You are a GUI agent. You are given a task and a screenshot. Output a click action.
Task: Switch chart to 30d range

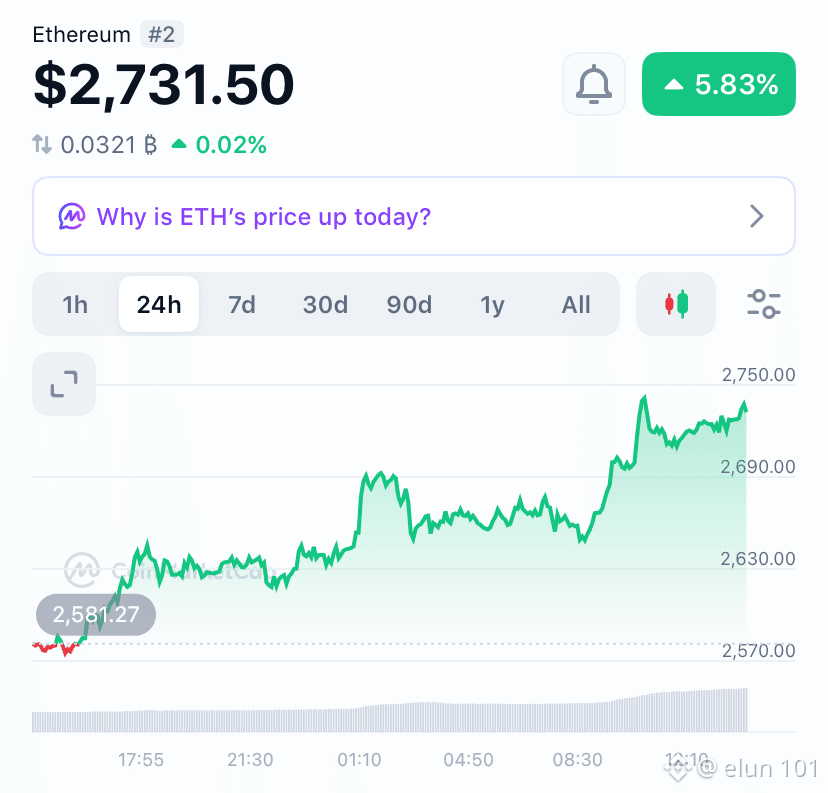[325, 305]
